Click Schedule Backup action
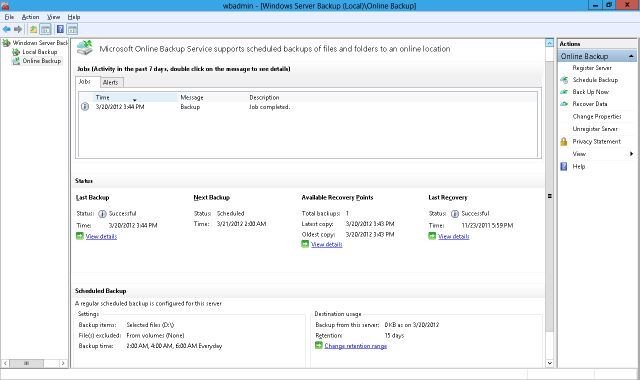 (x=595, y=80)
